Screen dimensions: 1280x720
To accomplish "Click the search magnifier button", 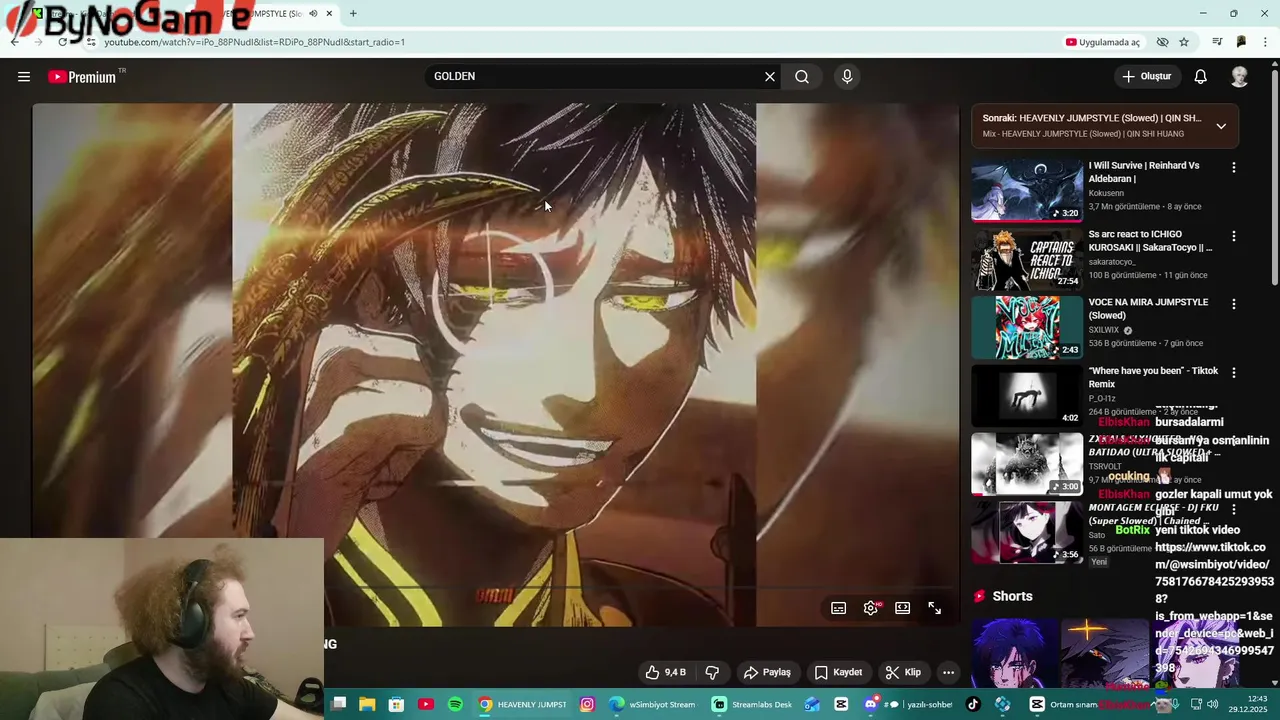I will (x=802, y=77).
